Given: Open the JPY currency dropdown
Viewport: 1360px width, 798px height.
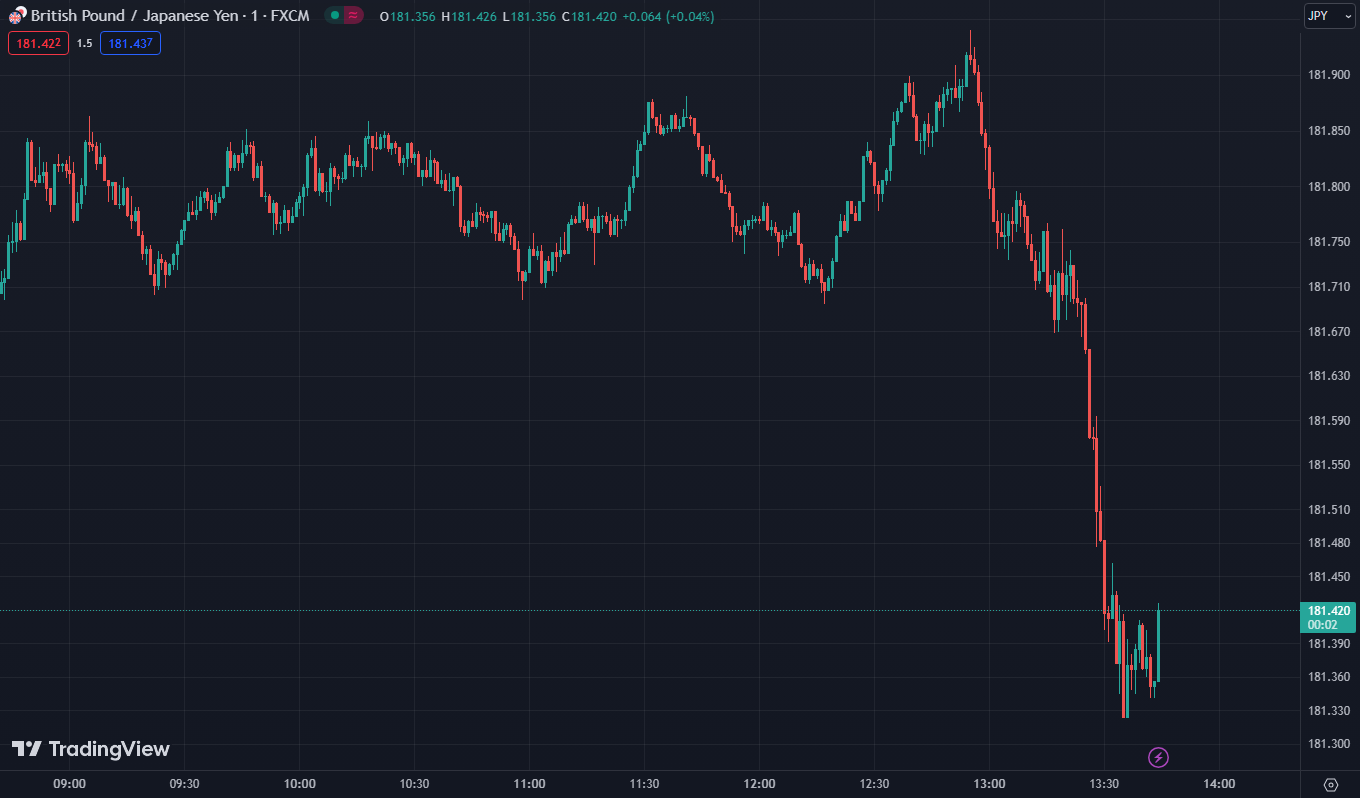Looking at the screenshot, I should tap(1330, 16).
